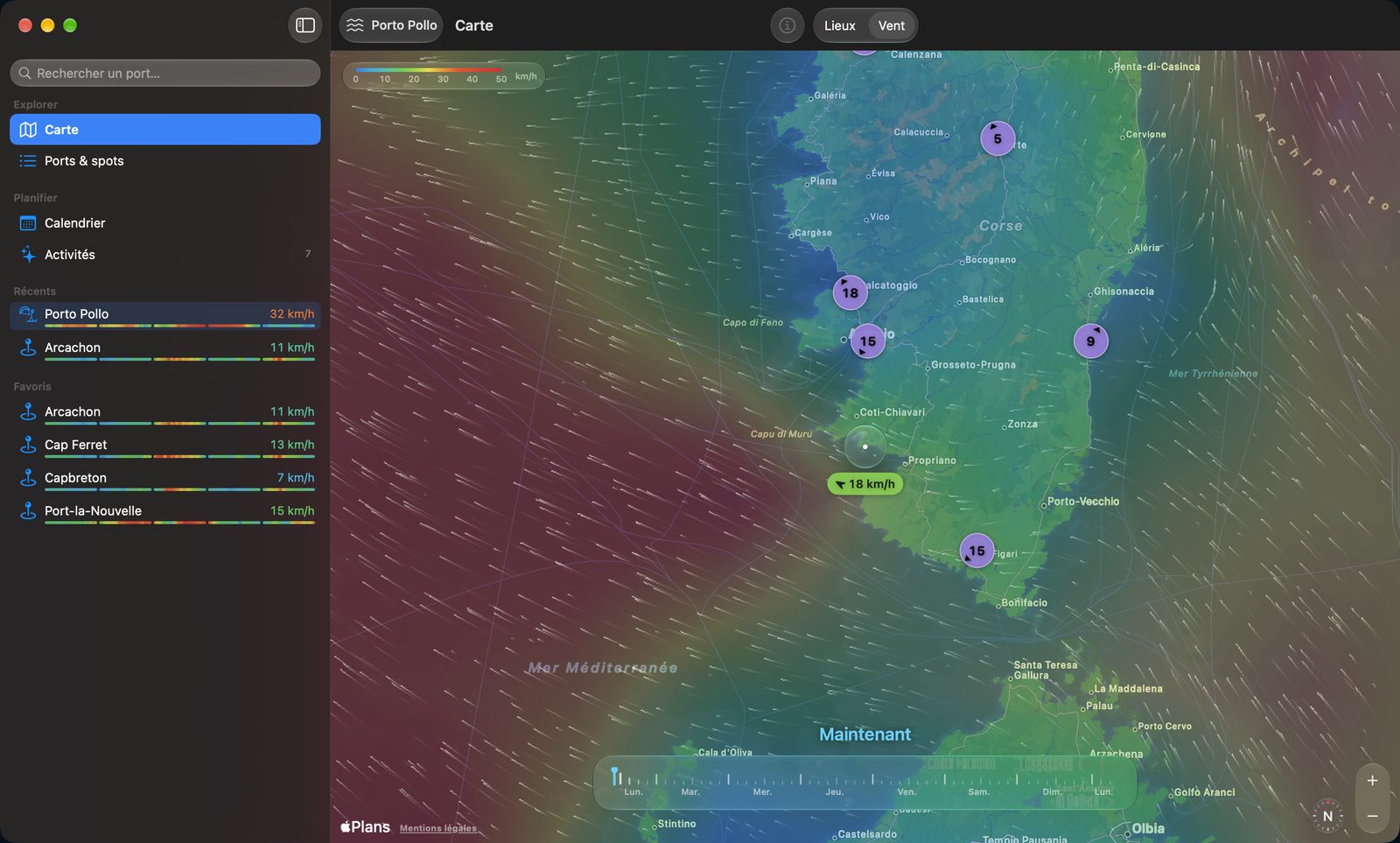
Task: Zoom out with the minus button
Action: point(1372,816)
